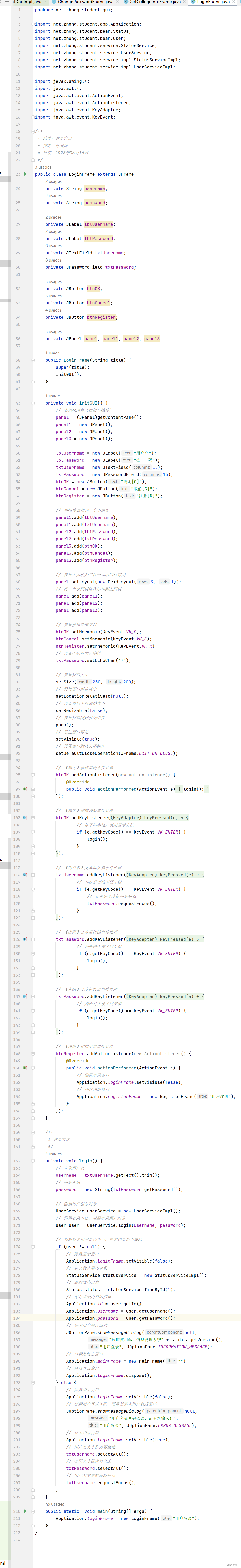Screen dimensions: 241x1568
Task: Click 'setVisible(true);' on line 90
Action: pyautogui.click(x=77, y=739)
